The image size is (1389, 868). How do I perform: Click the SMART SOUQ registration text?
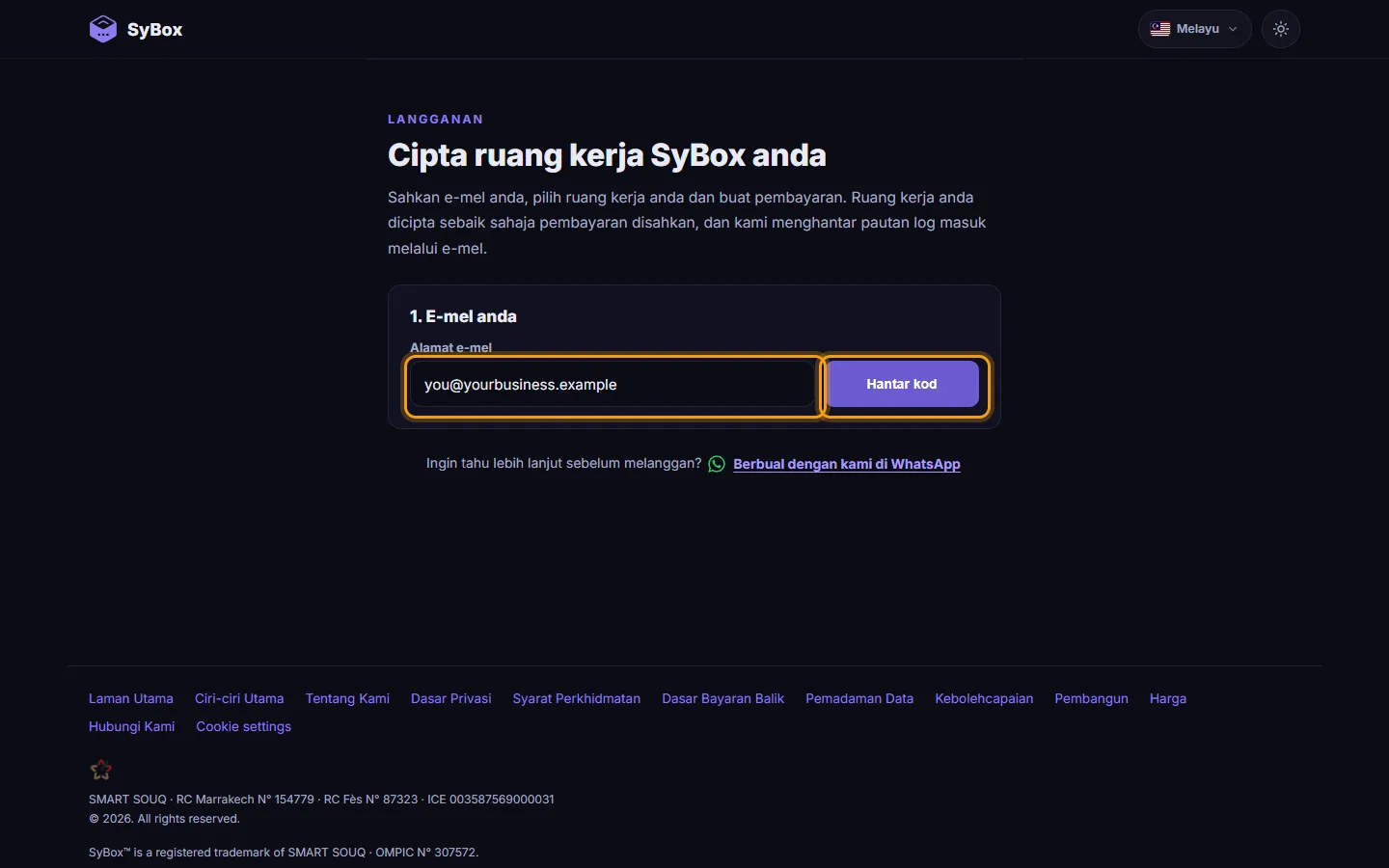point(321,800)
